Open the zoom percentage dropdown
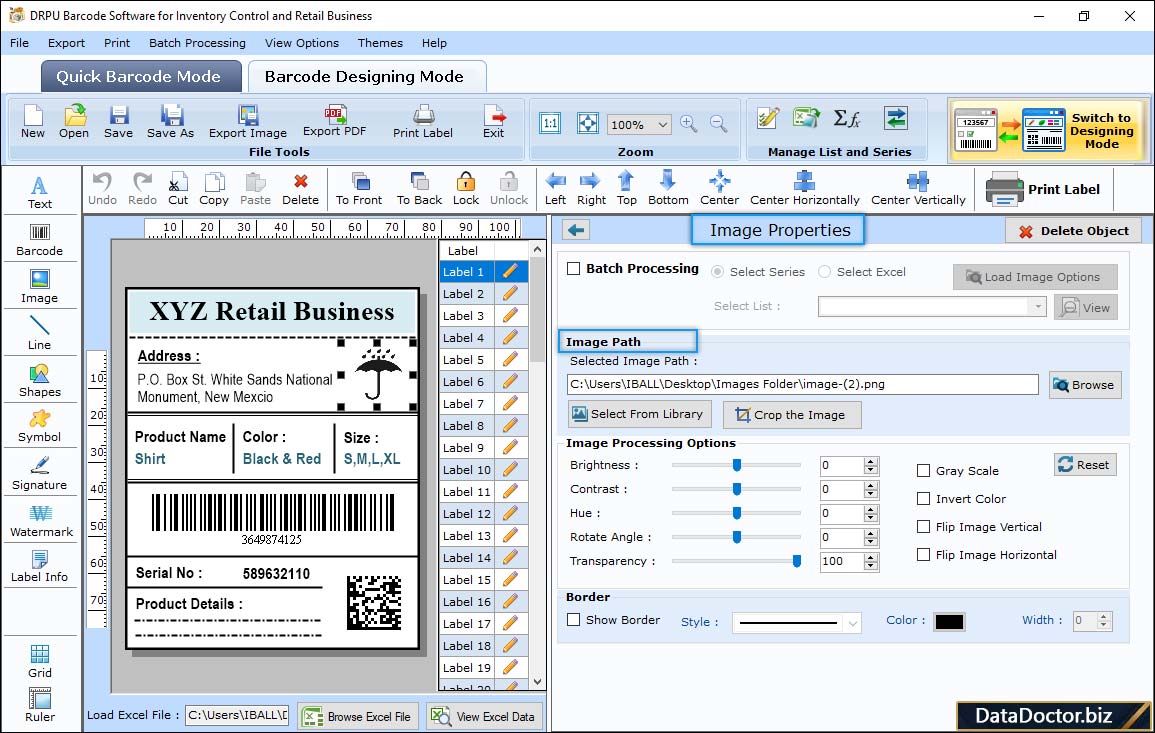Screen dimensions: 1155x733 662,124
